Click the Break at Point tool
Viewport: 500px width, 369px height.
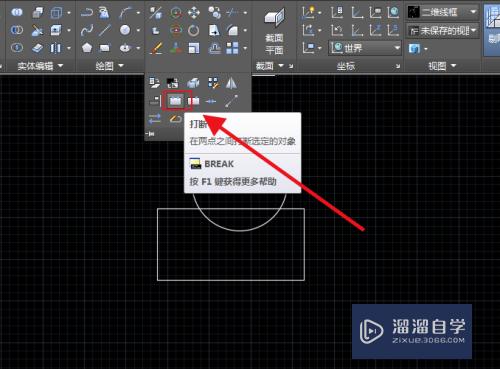194,100
